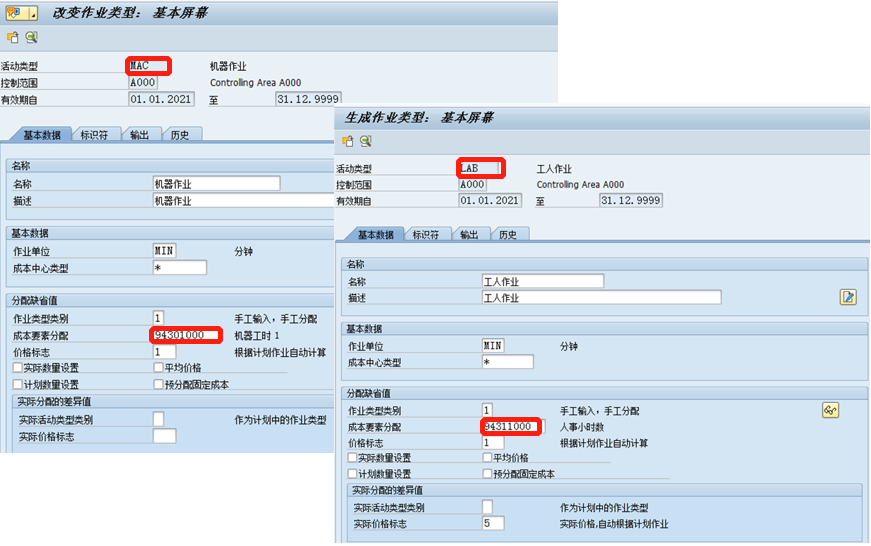Screen dimensions: 871x546
Task: Open the long text editor icon beside 工人作业 description
Action: [x=848, y=297]
